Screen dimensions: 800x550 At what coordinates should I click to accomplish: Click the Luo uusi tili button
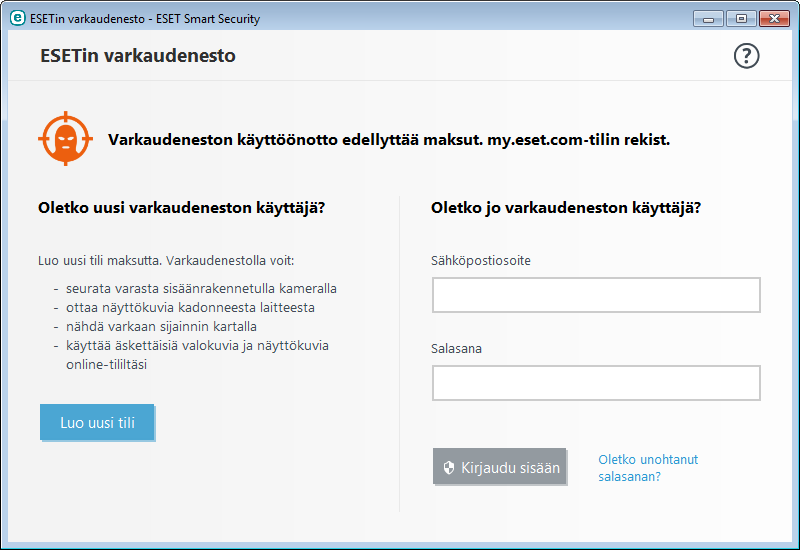coord(97,422)
